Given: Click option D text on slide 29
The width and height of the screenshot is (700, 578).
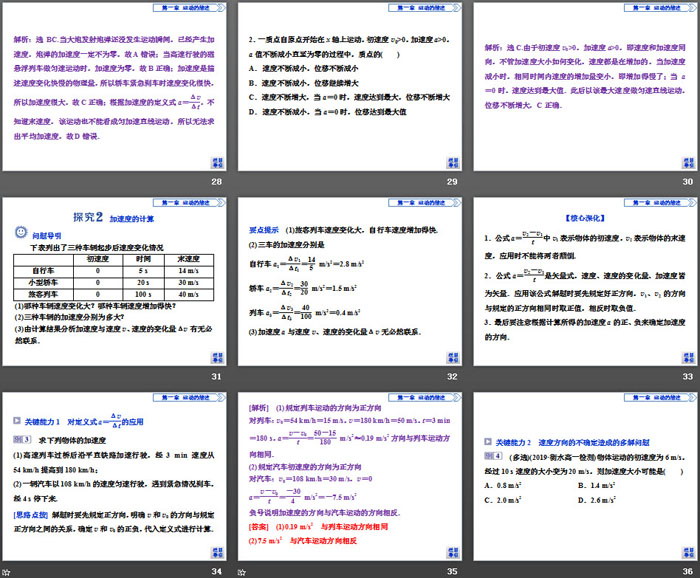Looking at the screenshot, I should 328,112.
